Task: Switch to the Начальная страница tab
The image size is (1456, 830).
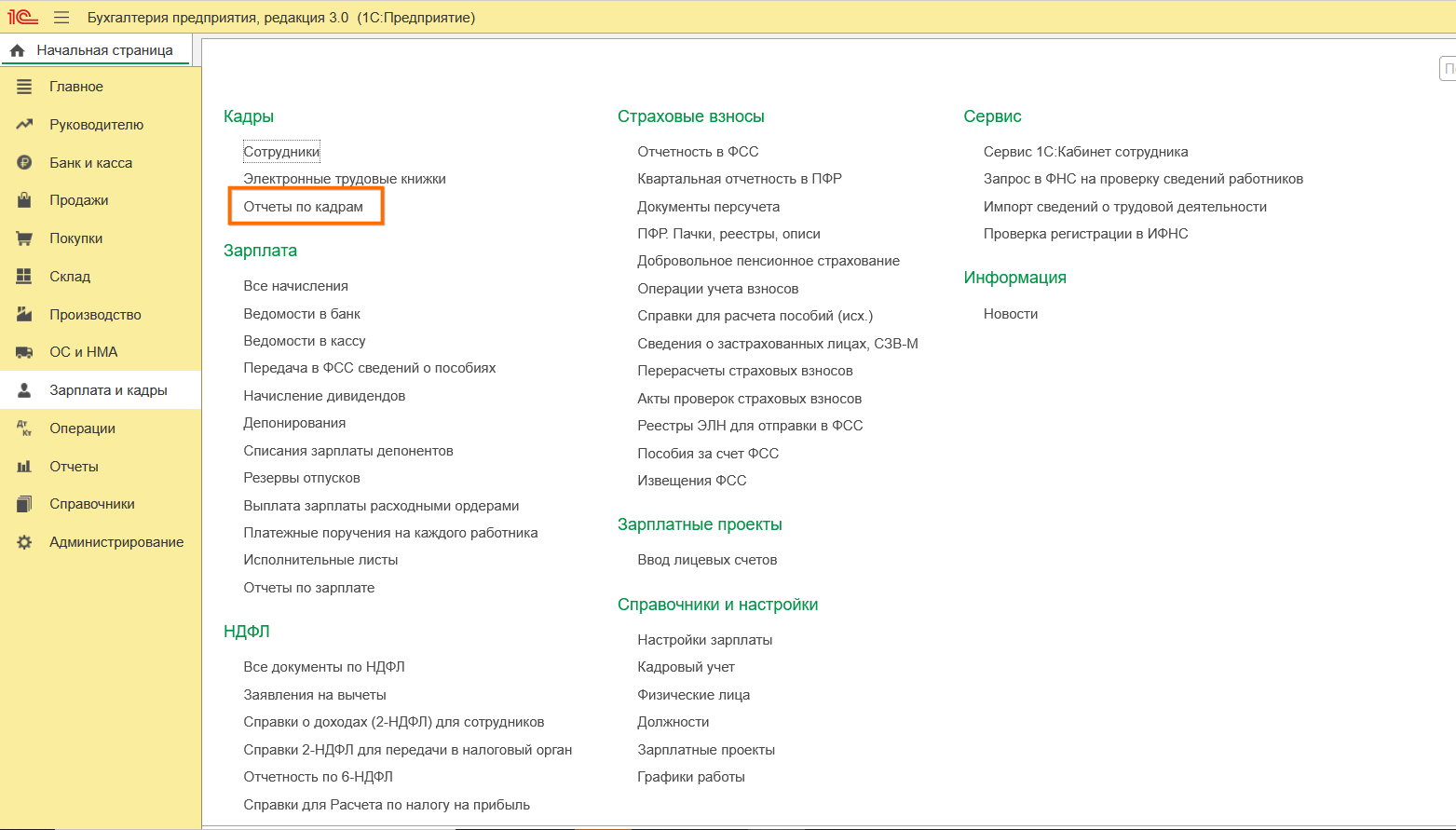Action: (96, 50)
